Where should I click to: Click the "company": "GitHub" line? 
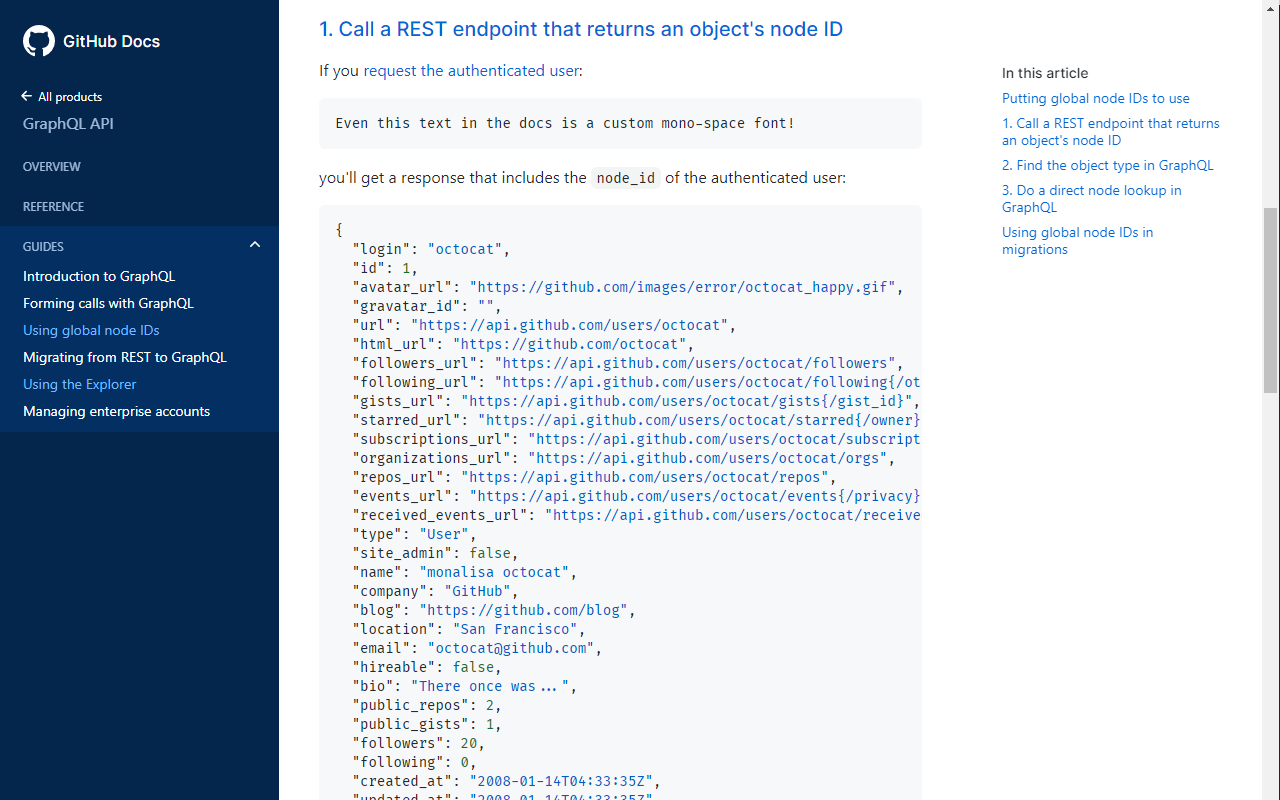(435, 591)
